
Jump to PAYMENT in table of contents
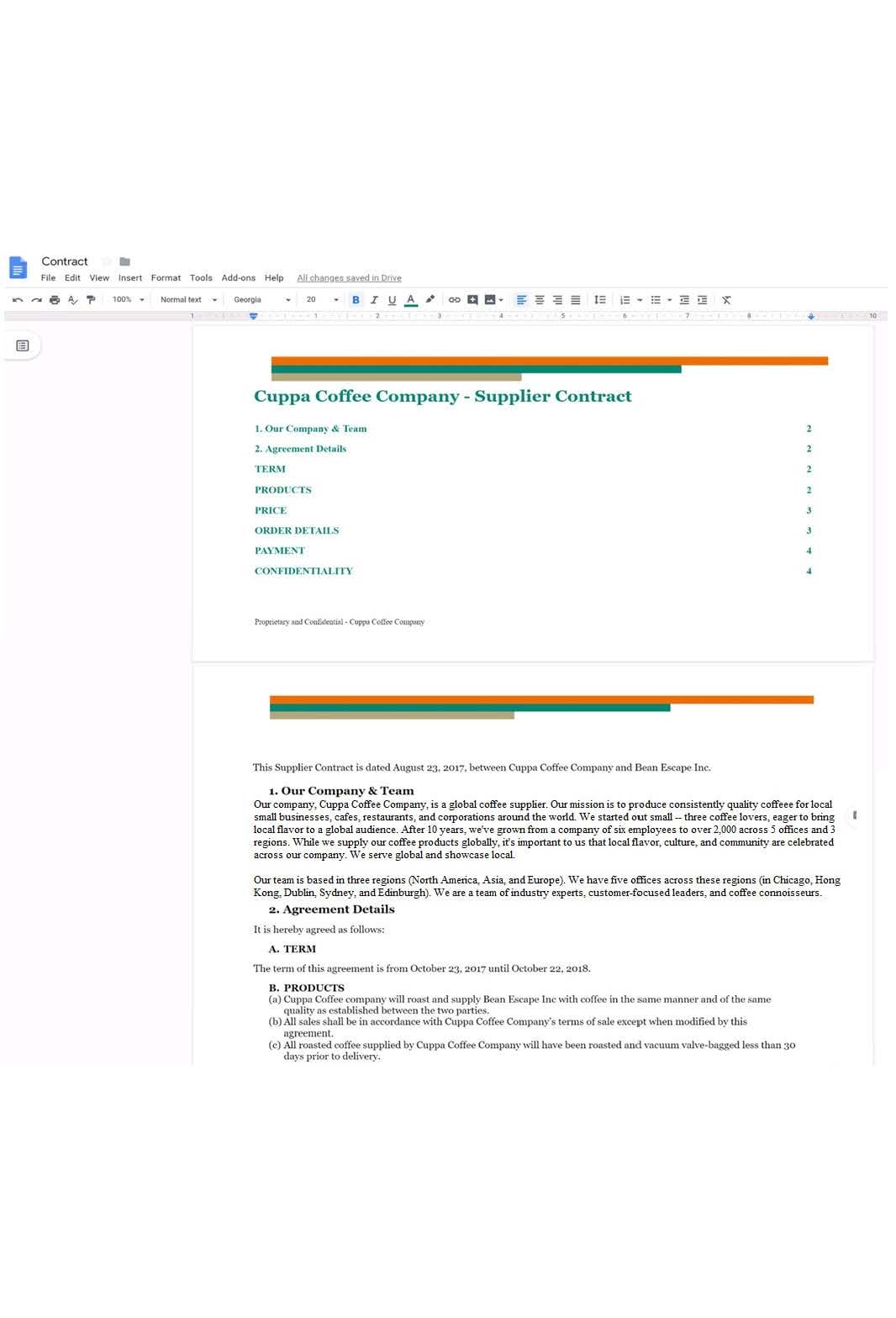(280, 551)
